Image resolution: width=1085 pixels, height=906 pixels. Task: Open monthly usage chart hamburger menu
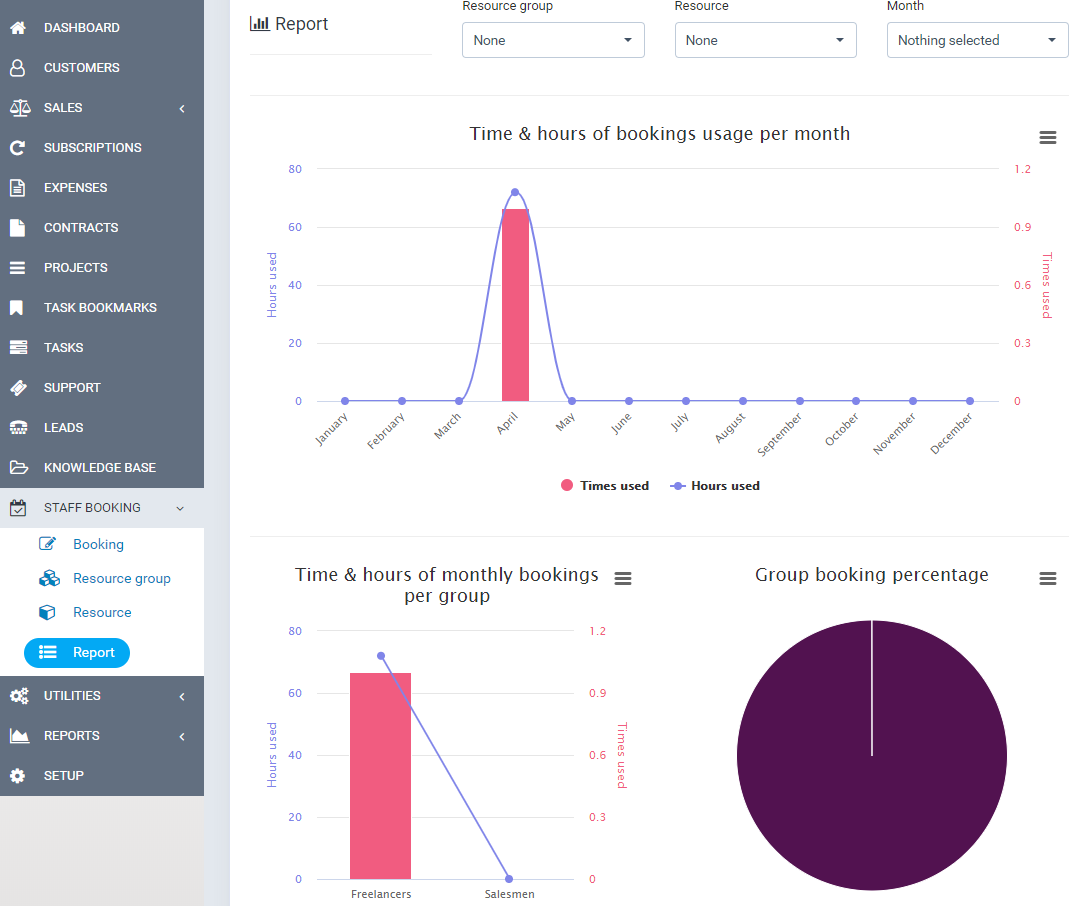[1047, 137]
